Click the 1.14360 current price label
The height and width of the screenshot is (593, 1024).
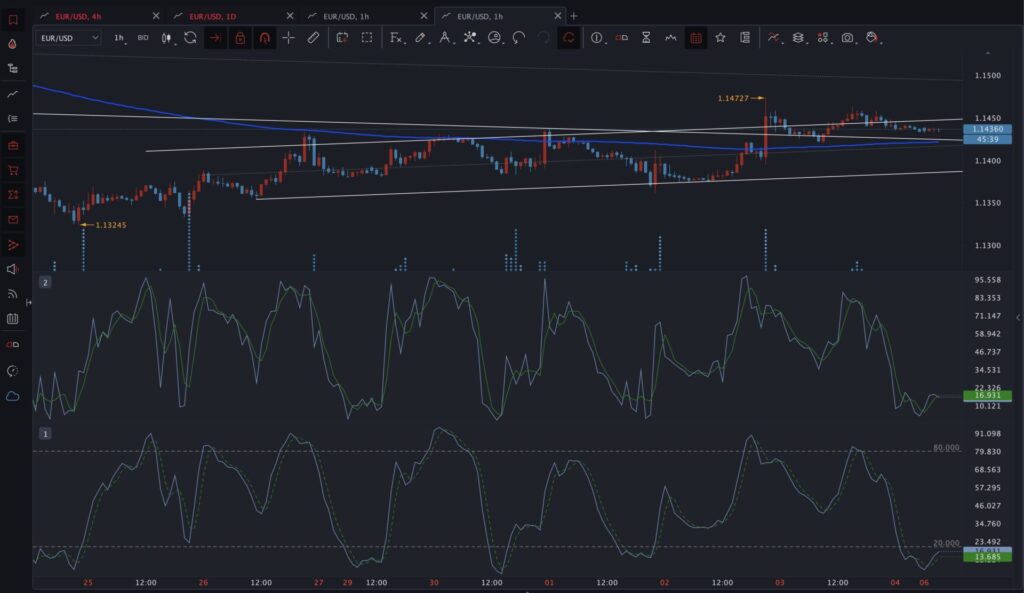click(x=987, y=129)
